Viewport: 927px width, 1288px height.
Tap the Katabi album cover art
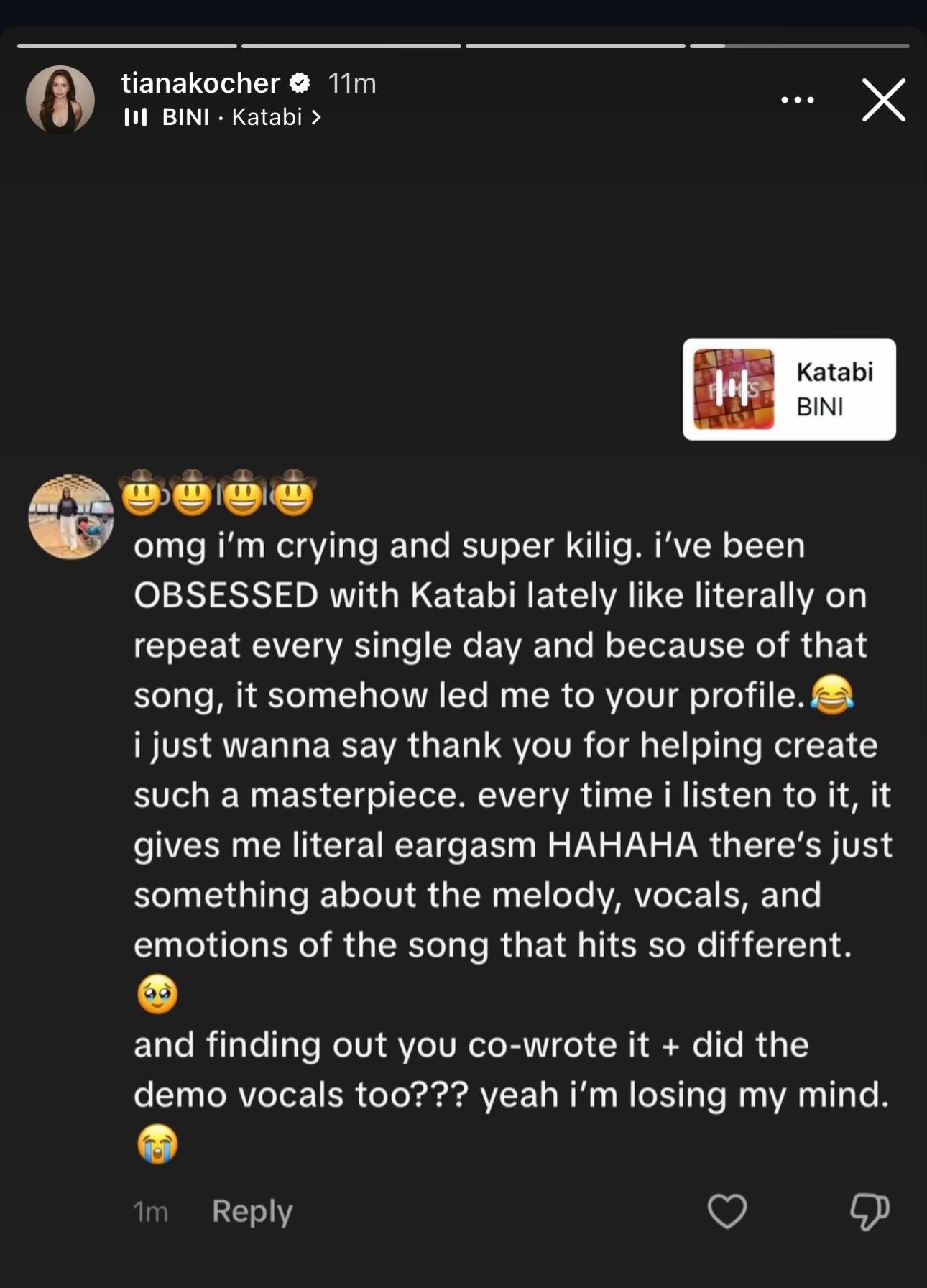coord(733,389)
